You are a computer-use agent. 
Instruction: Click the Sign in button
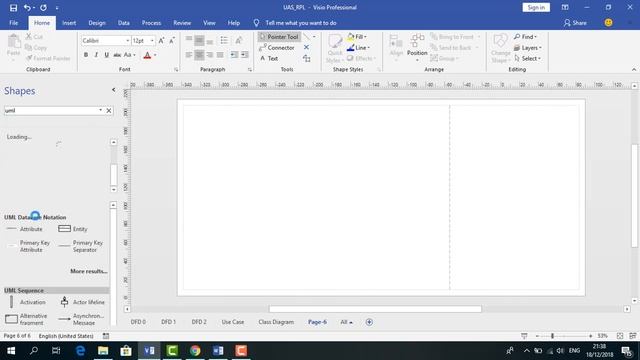536,7
